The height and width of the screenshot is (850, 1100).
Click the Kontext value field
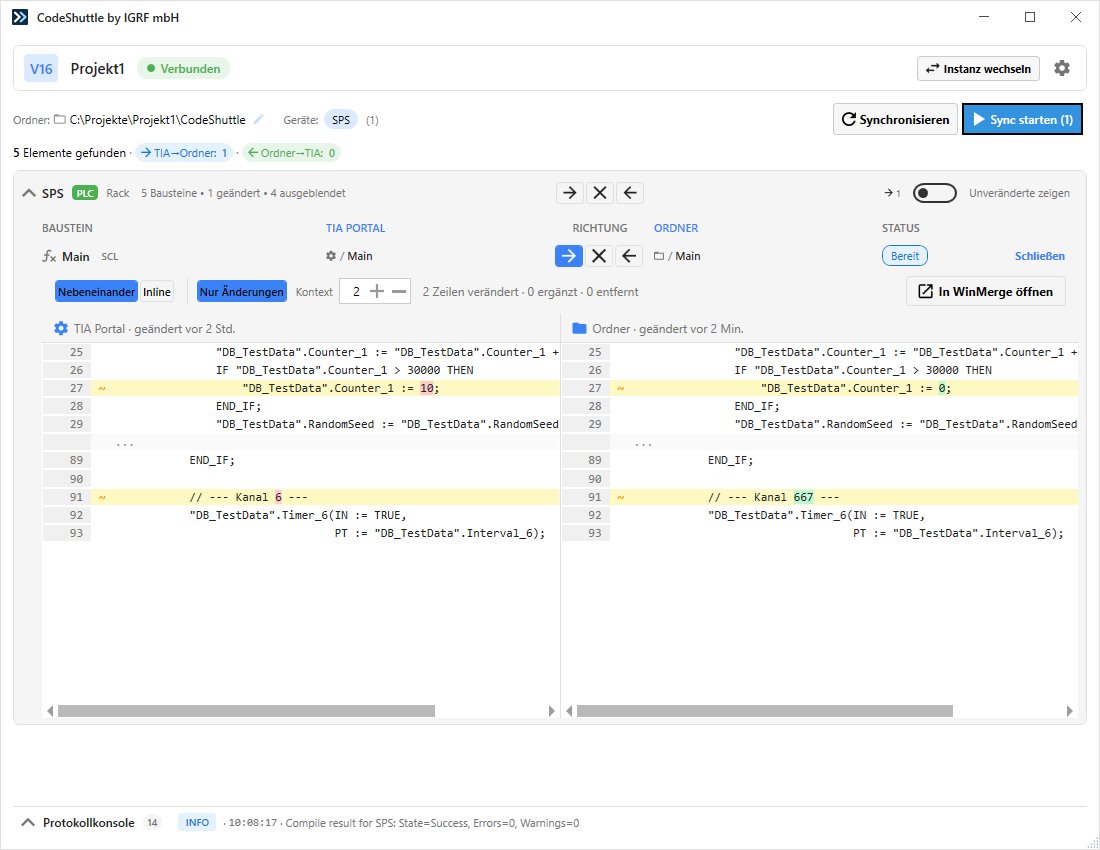[x=355, y=291]
